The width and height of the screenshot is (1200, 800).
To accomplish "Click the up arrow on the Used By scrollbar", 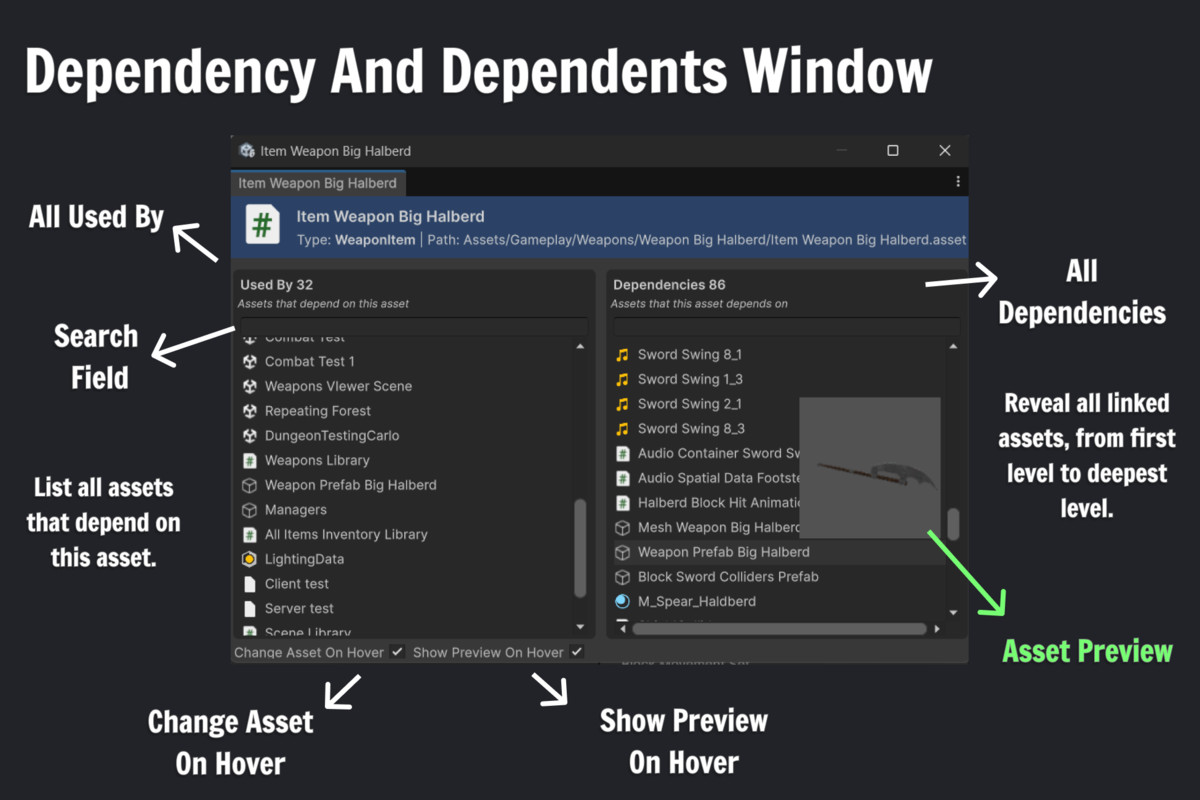I will (x=581, y=344).
